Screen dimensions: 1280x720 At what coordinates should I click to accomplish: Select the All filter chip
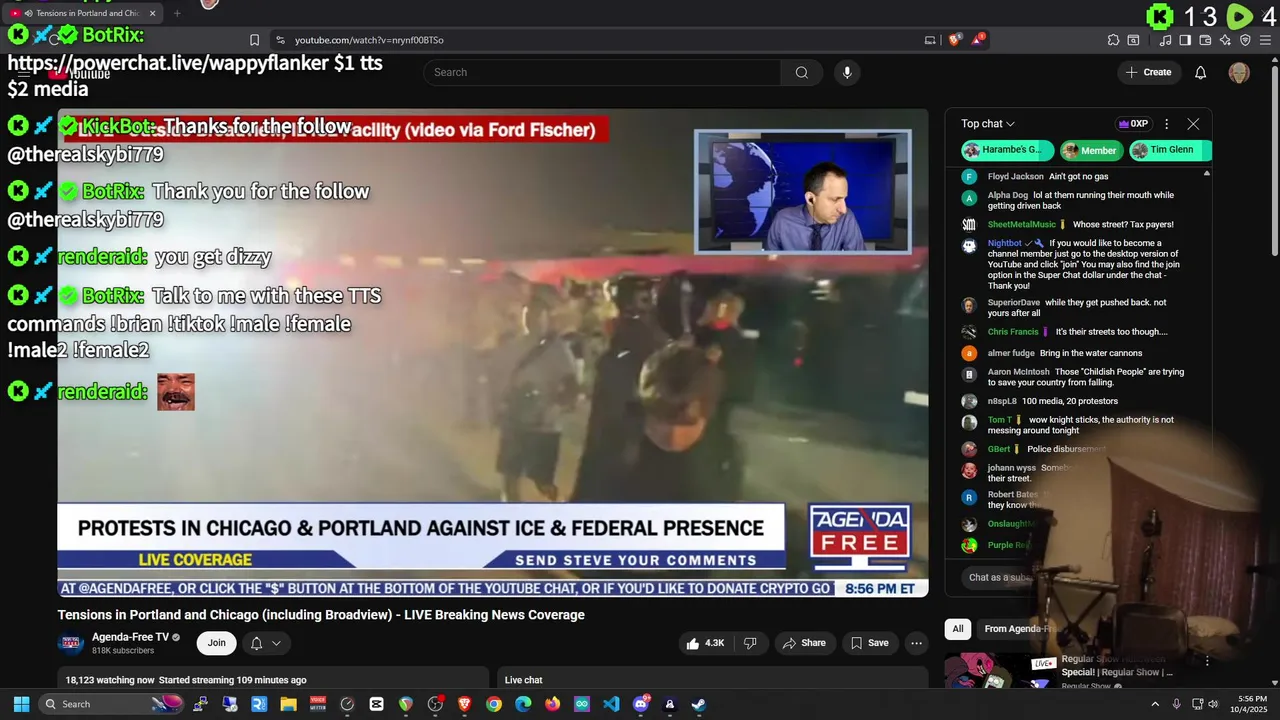958,629
